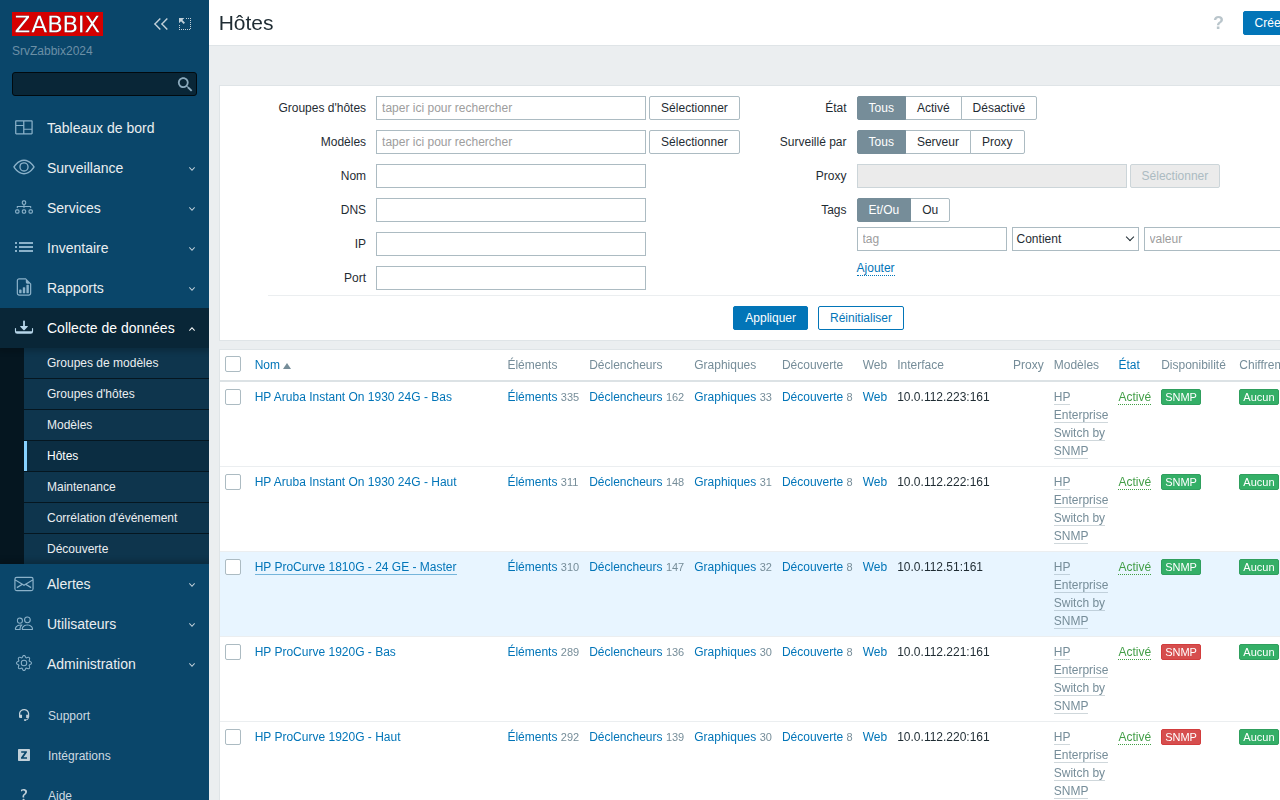Click Sélectionner beside Groupes d'hôtes
This screenshot has width=1280, height=800.
click(694, 108)
